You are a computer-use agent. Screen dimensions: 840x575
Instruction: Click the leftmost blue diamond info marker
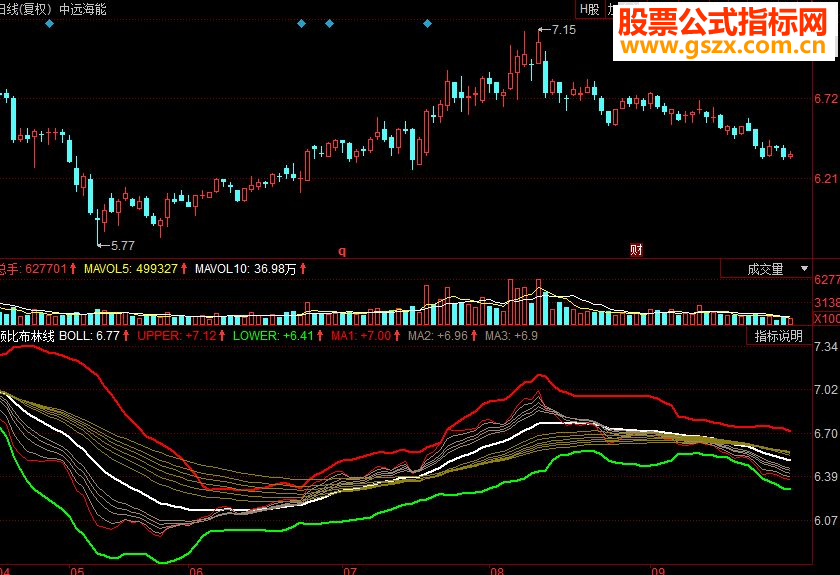point(49,24)
